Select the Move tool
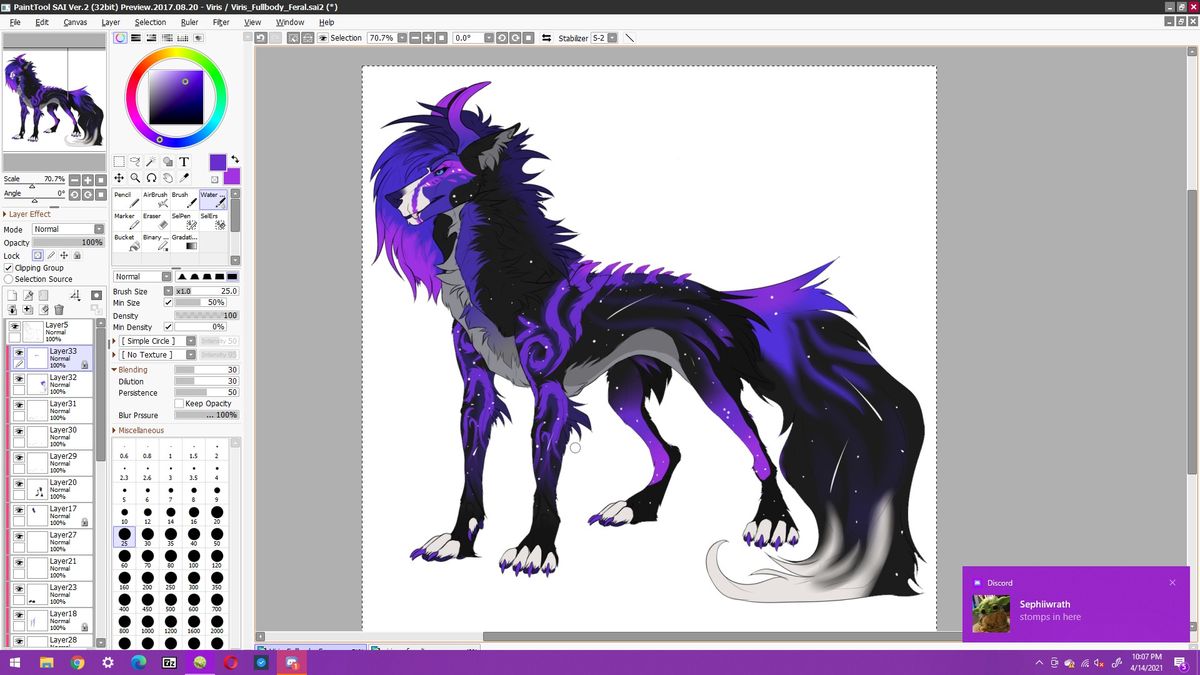1200x675 pixels. (119, 178)
